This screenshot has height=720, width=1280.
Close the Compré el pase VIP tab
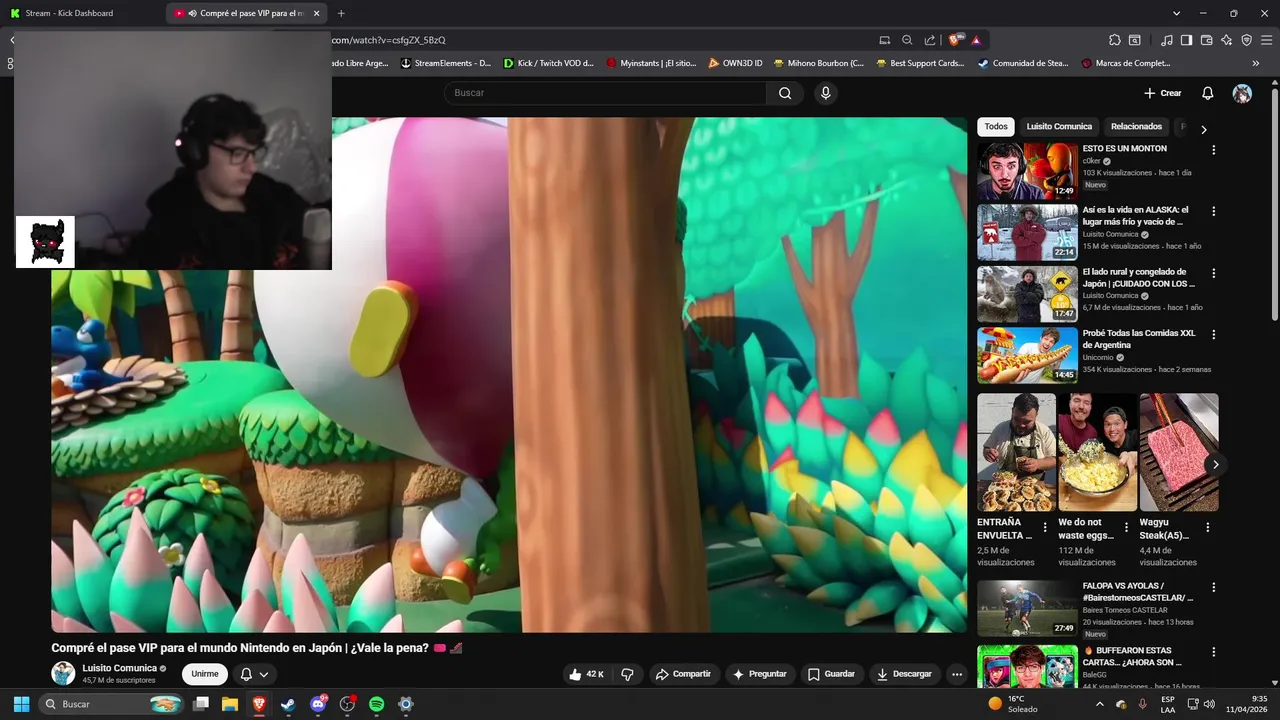click(317, 13)
